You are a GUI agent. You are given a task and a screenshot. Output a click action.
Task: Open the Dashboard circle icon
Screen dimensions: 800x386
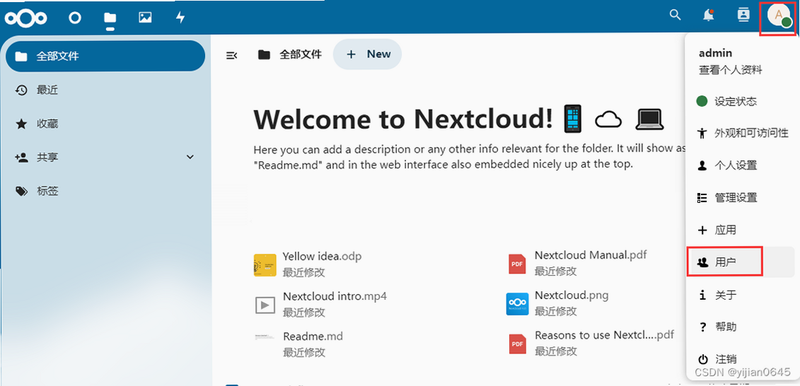(75, 18)
